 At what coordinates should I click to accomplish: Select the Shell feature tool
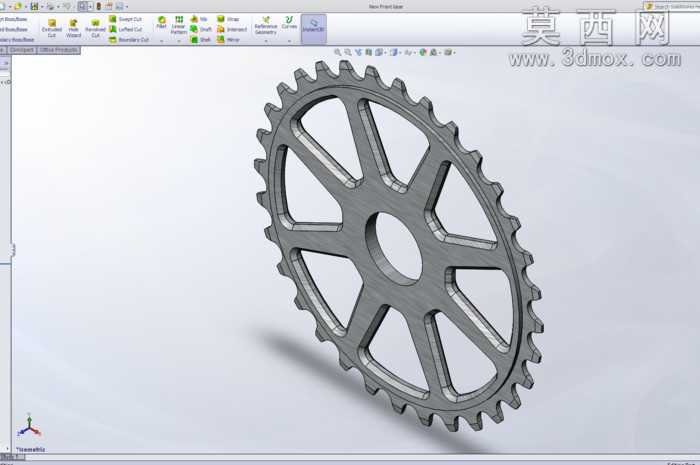pos(200,39)
